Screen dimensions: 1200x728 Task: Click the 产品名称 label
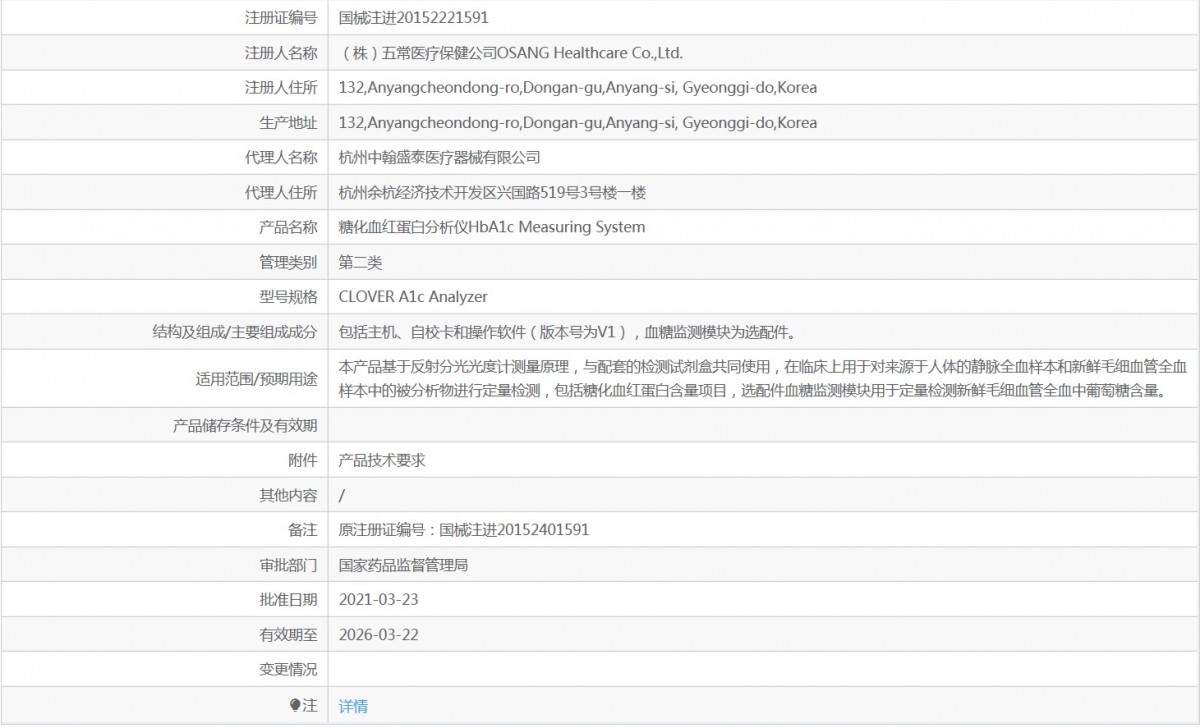(x=288, y=227)
